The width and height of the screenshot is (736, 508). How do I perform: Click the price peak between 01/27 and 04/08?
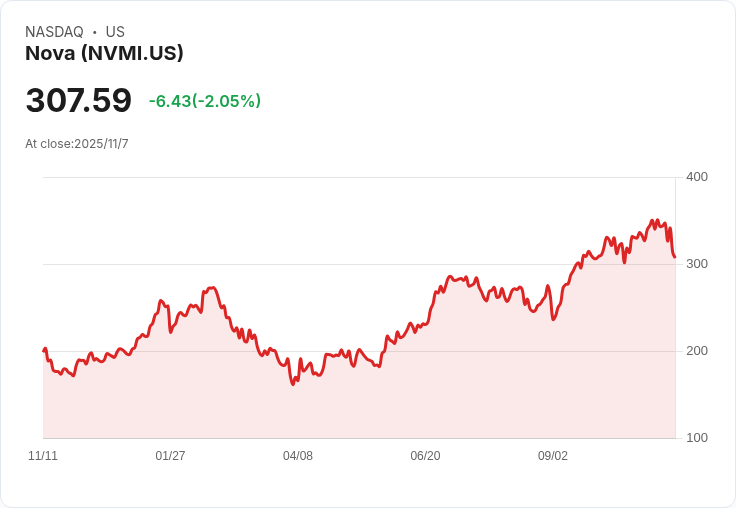[x=212, y=288]
